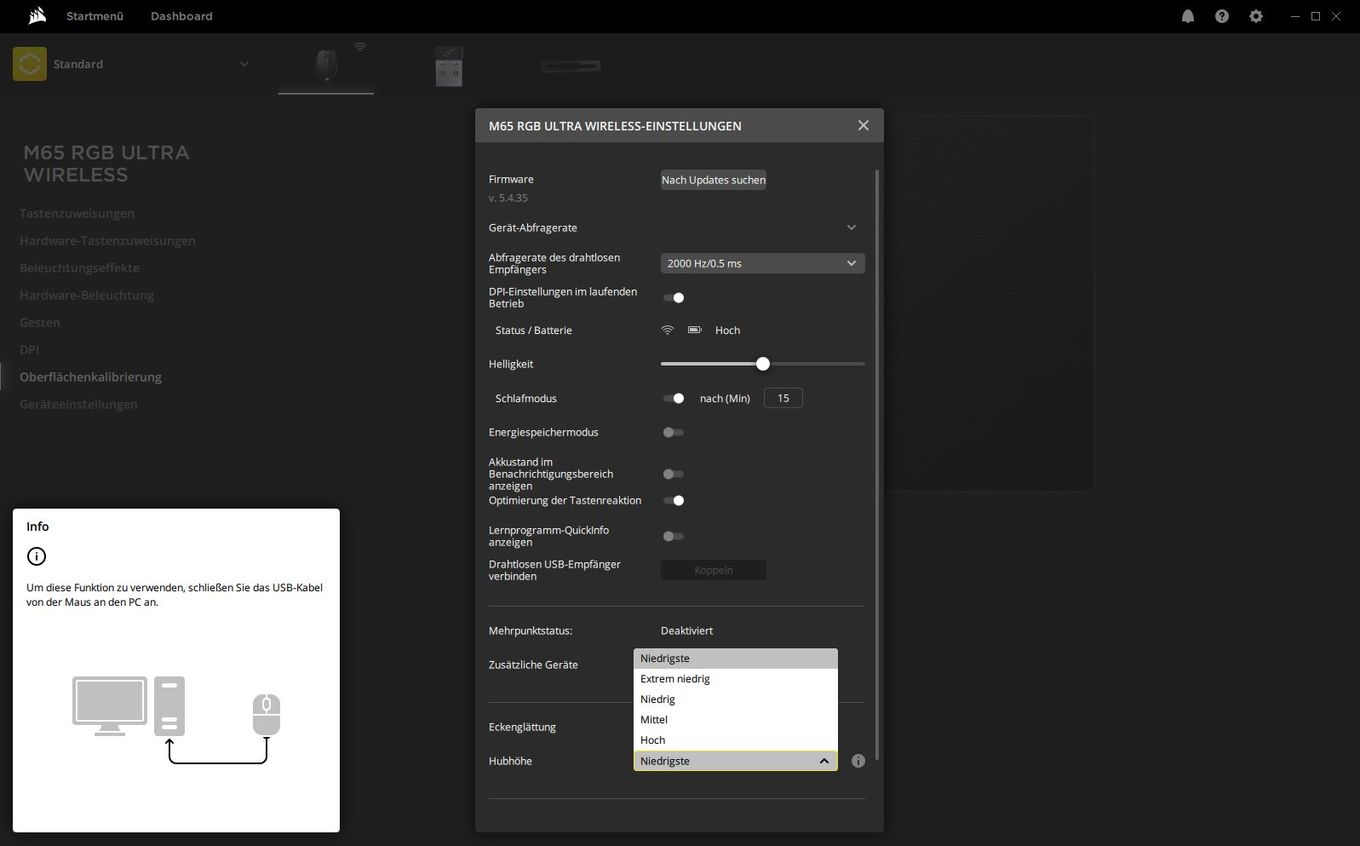The image size is (1360, 846).
Task: Click the firmware version v. 5.4.35 text
Action: (x=508, y=198)
